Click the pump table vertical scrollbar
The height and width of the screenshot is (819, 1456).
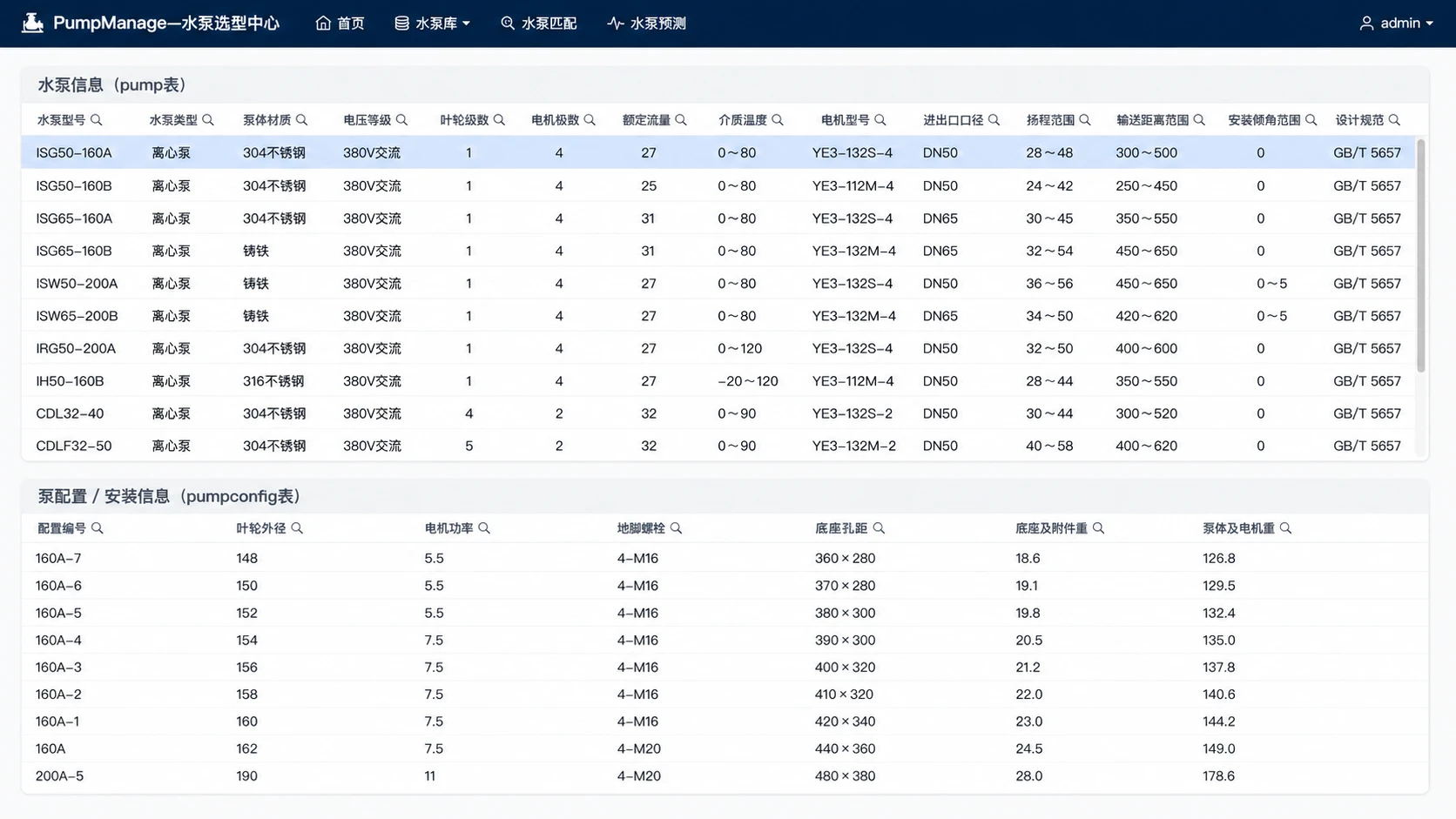[1421, 256]
